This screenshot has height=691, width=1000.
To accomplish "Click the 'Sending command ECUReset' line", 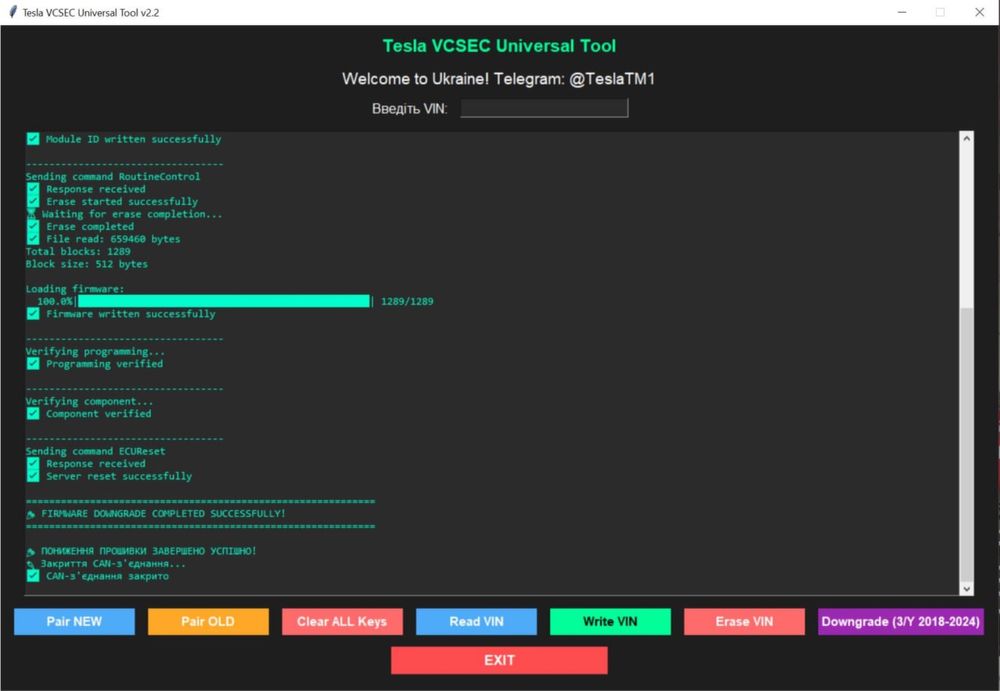I will (96, 451).
